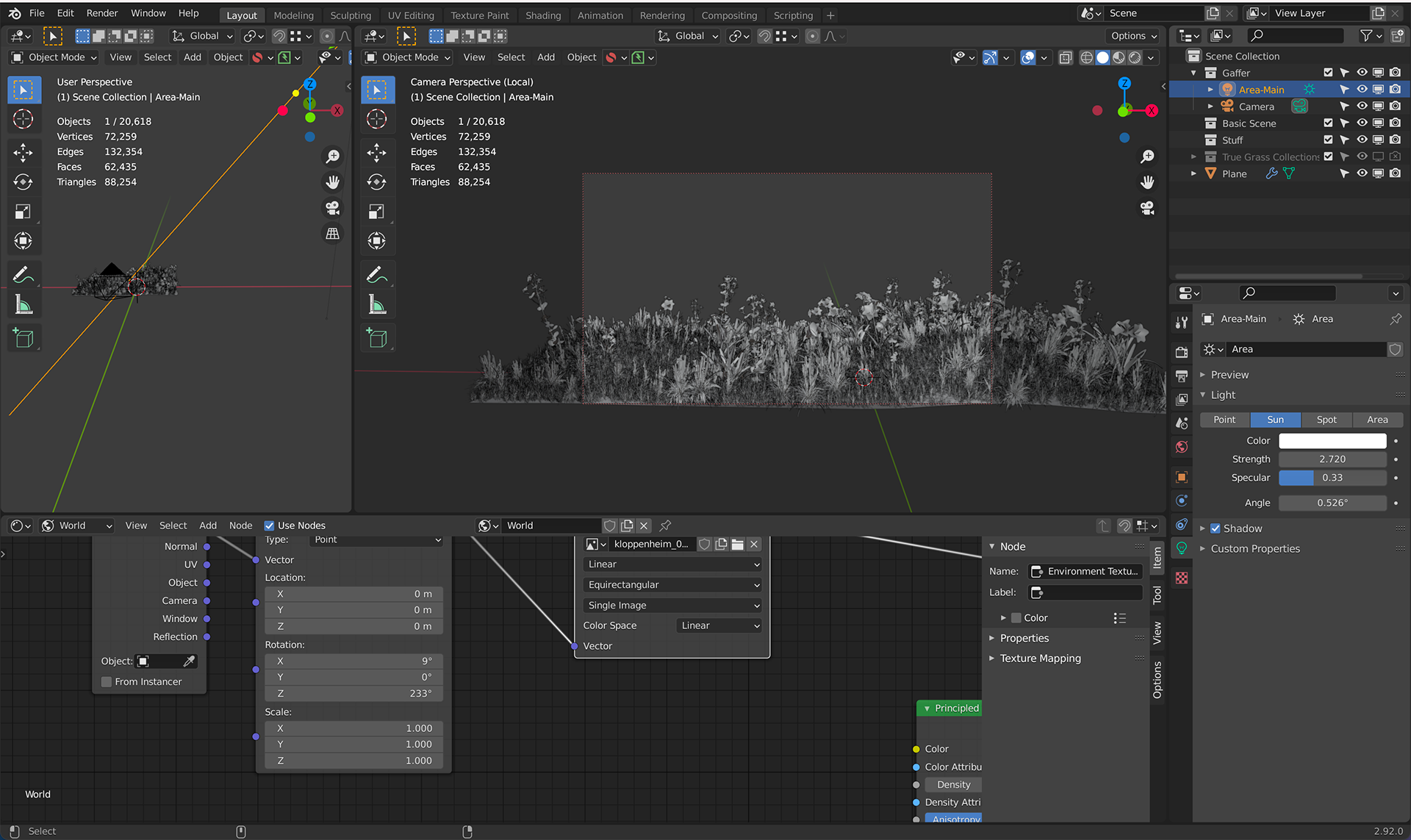Click the Options button in viewport header
Image resolution: width=1411 pixels, height=840 pixels.
coord(1133,36)
